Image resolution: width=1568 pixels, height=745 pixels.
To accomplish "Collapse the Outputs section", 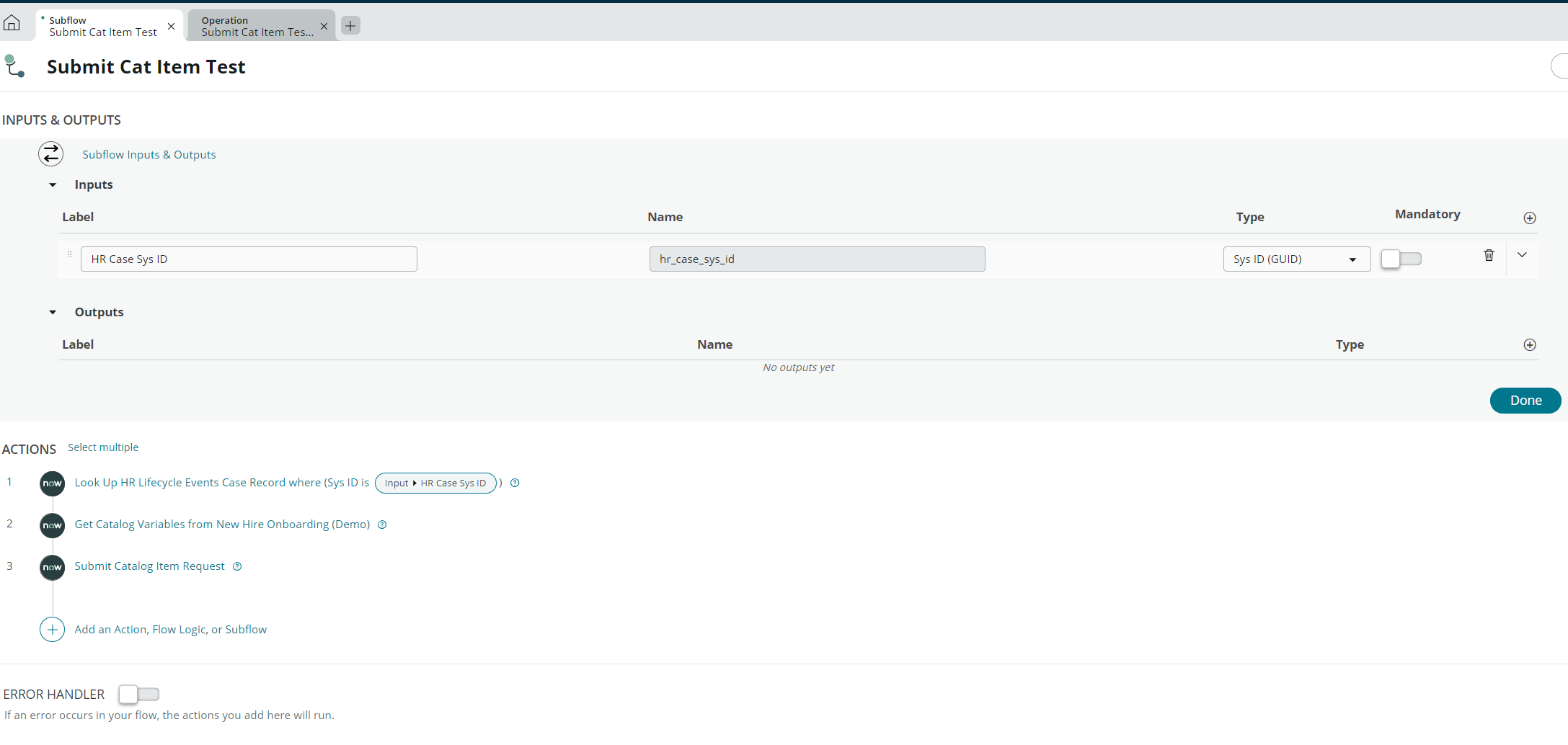I will point(53,313).
